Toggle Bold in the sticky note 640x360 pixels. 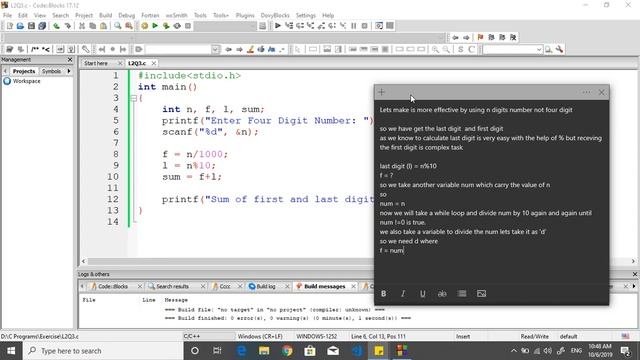click(x=383, y=293)
